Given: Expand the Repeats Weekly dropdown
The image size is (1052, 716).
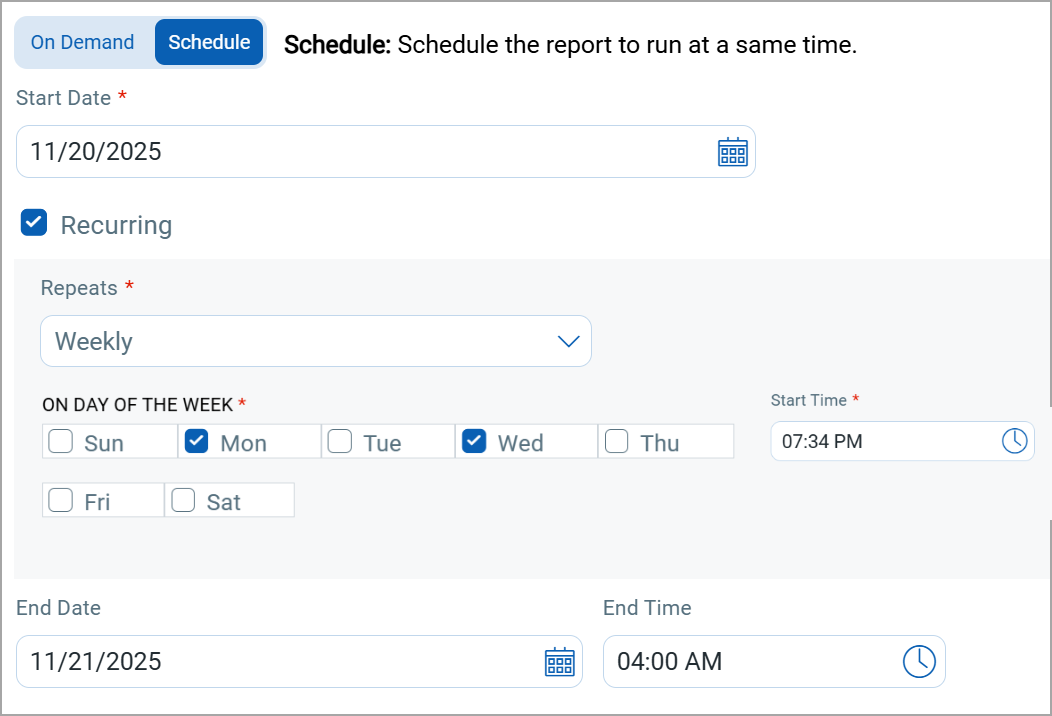Looking at the screenshot, I should coord(300,342).
